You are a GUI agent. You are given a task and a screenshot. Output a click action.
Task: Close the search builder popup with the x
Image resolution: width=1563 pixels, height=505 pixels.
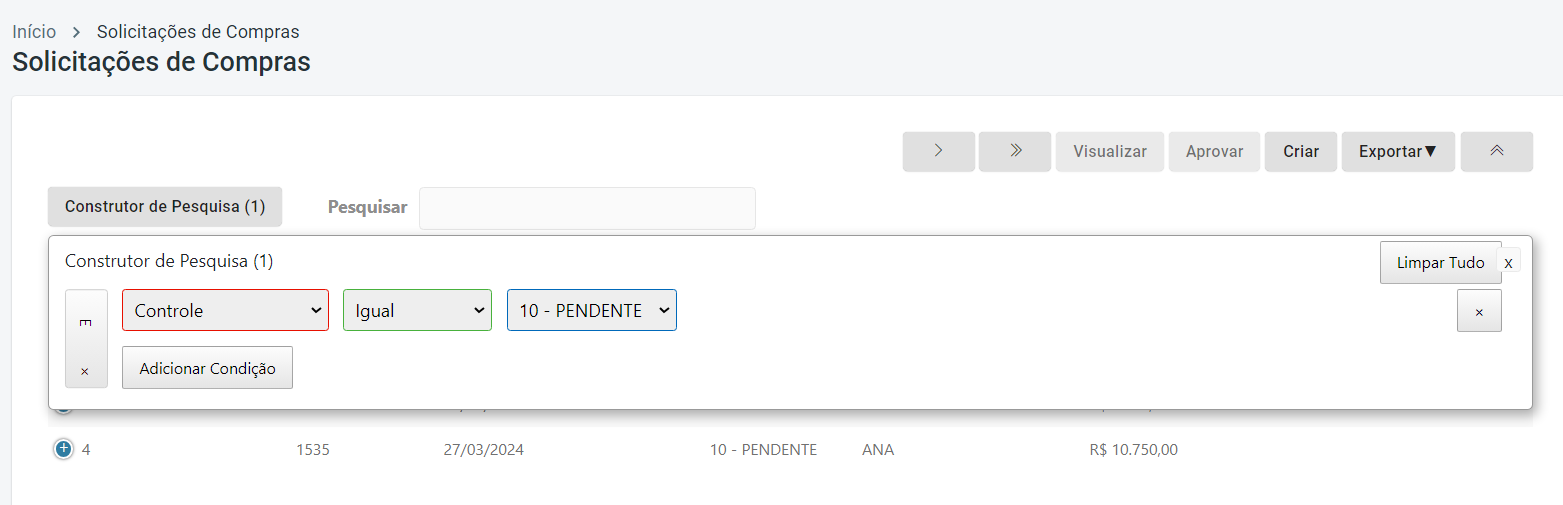click(x=1509, y=262)
